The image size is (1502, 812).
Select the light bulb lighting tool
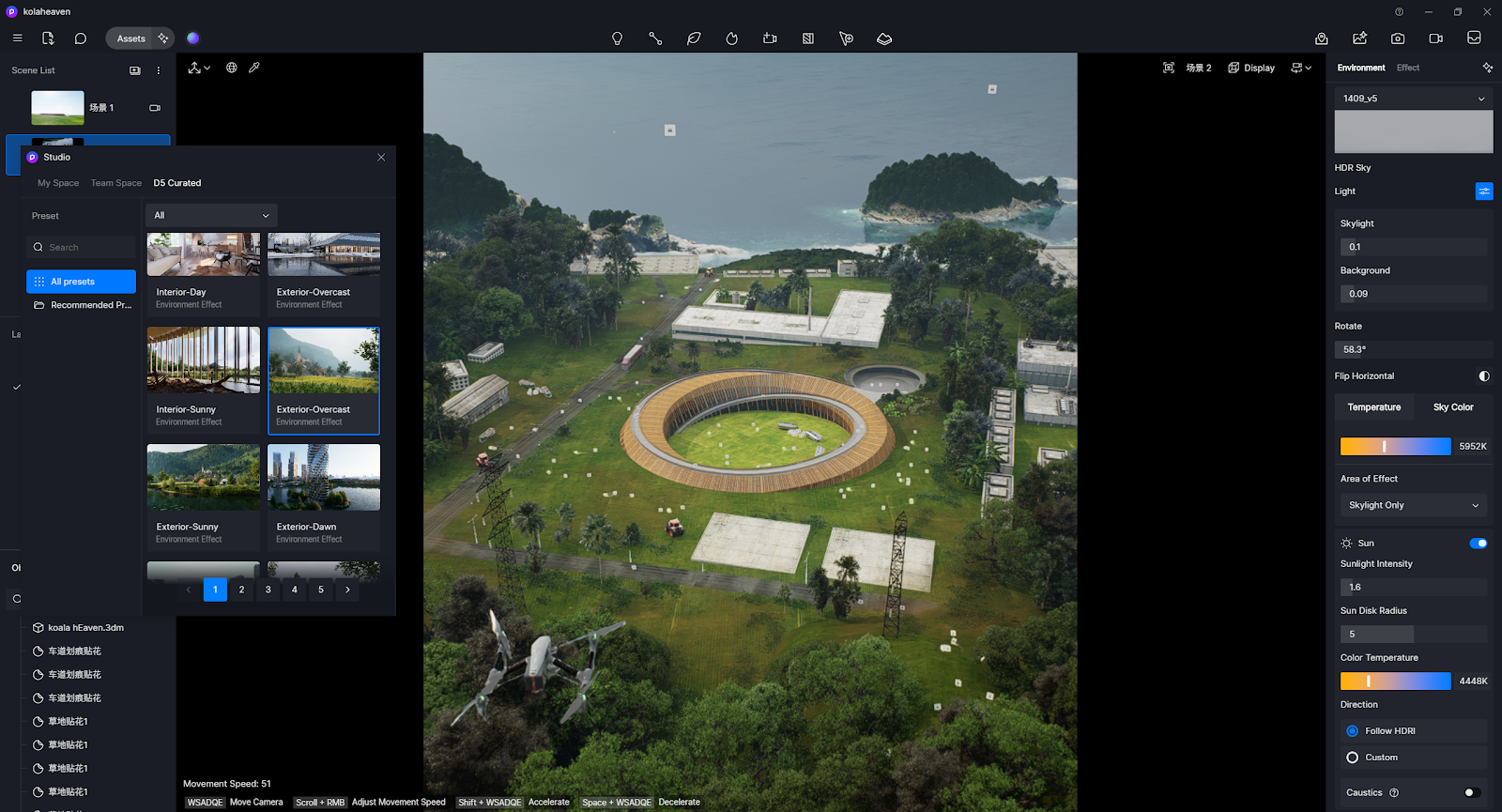(x=617, y=38)
